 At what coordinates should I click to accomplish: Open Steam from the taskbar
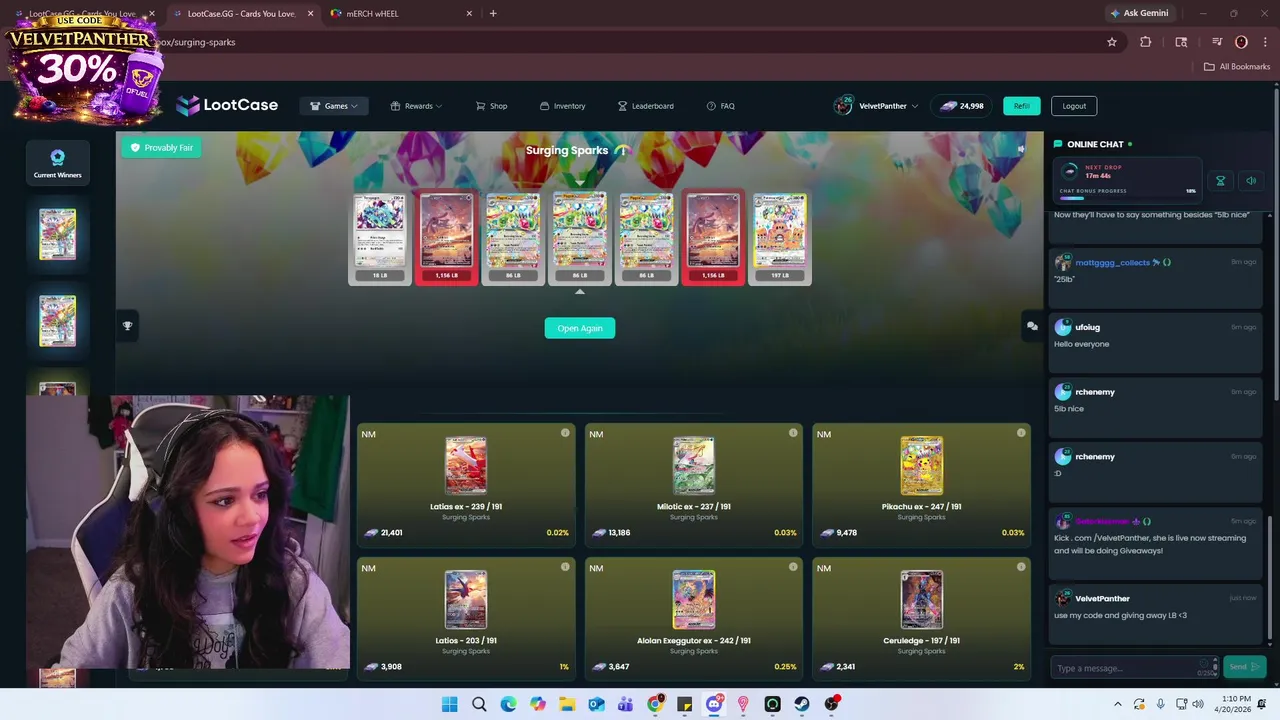pos(802,704)
